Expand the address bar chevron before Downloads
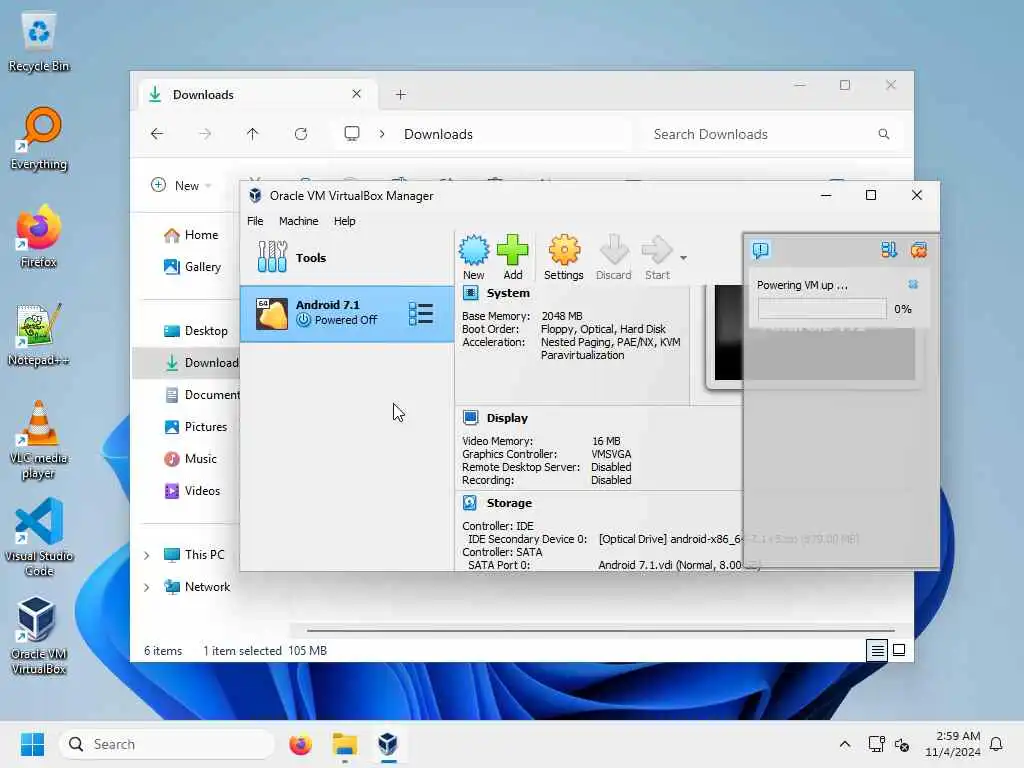1024x768 pixels. [x=382, y=134]
